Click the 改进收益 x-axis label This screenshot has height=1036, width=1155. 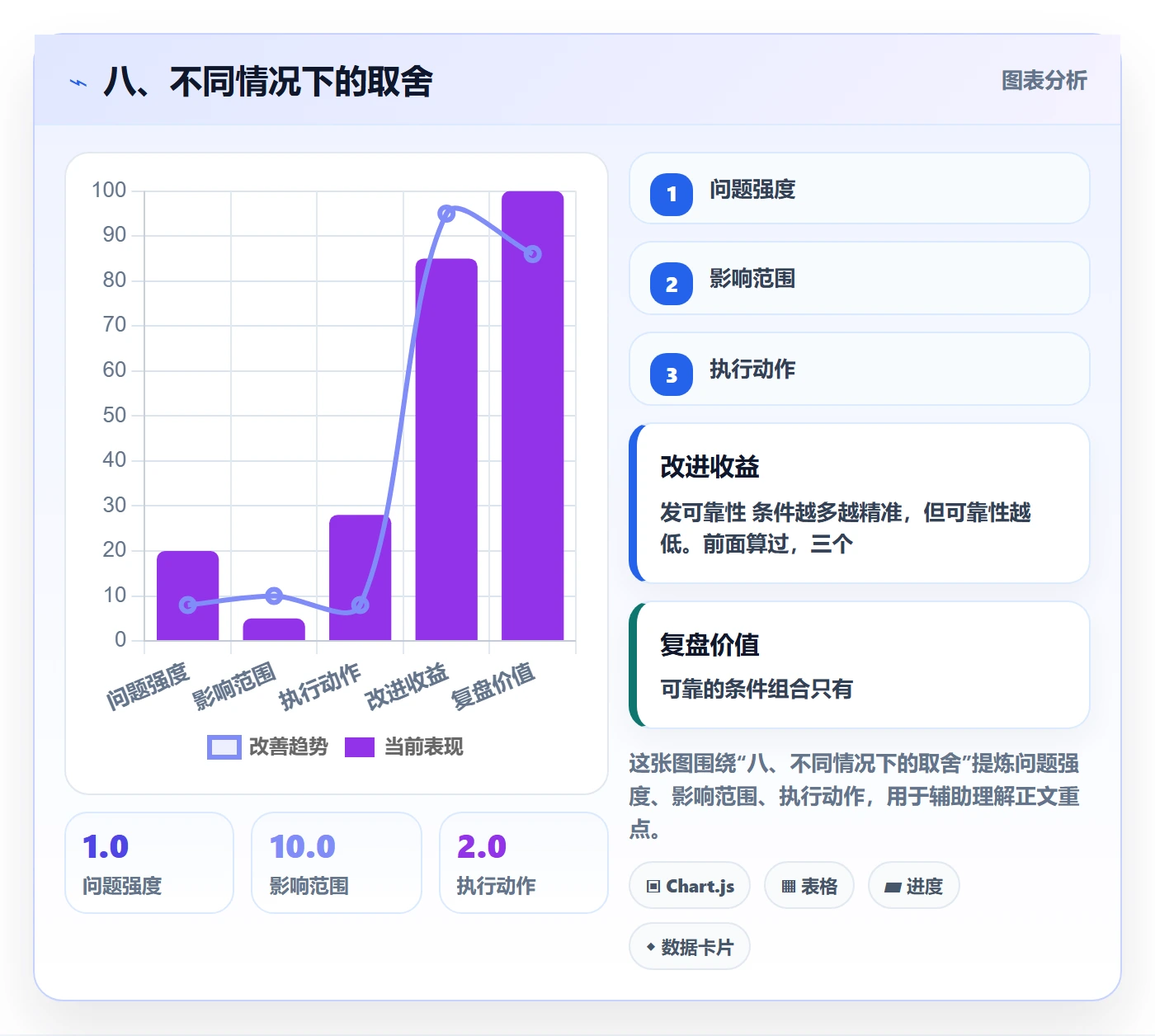(407, 686)
